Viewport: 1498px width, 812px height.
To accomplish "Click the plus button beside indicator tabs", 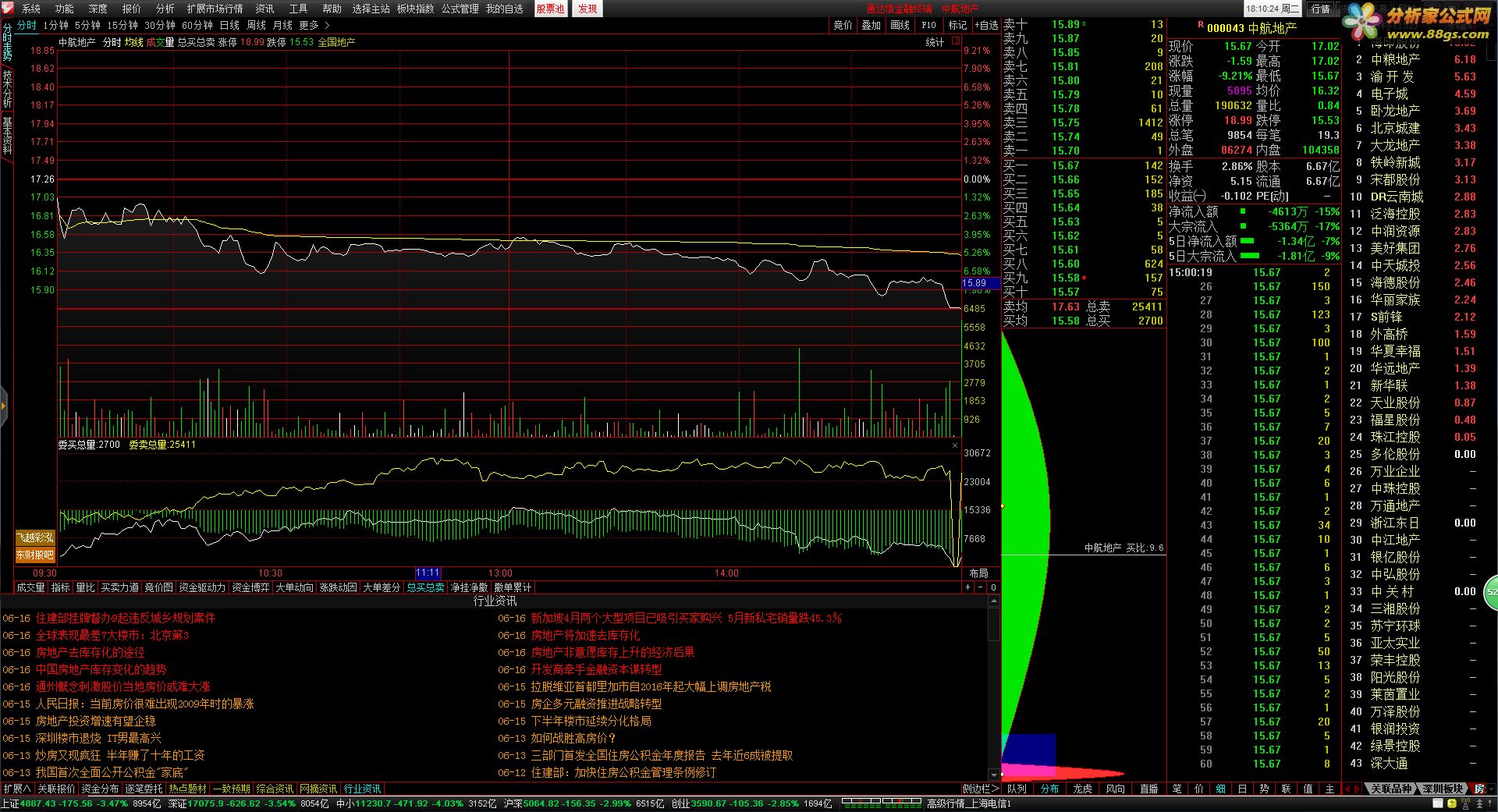I will [968, 587].
